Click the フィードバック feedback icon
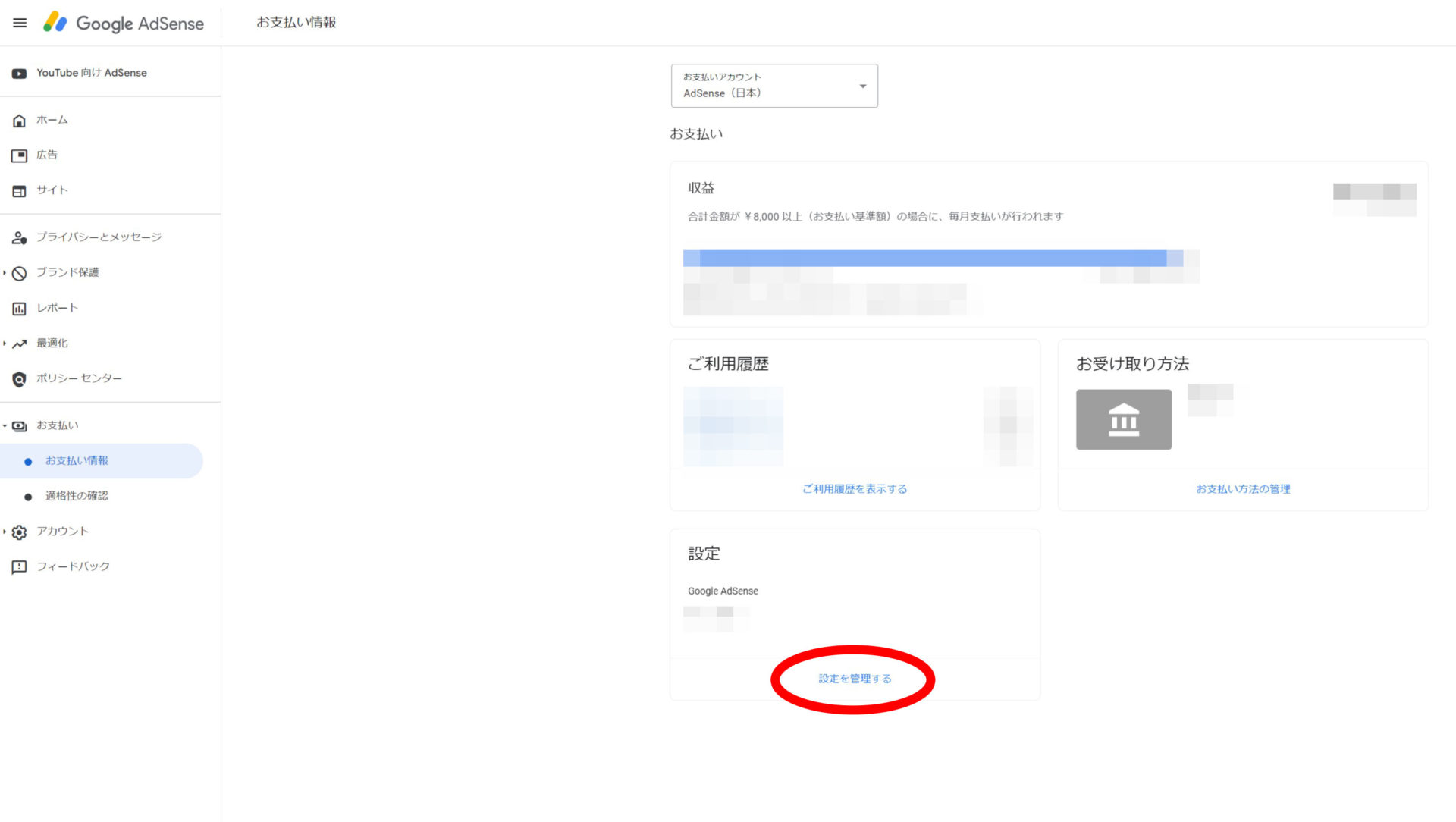 click(20, 567)
